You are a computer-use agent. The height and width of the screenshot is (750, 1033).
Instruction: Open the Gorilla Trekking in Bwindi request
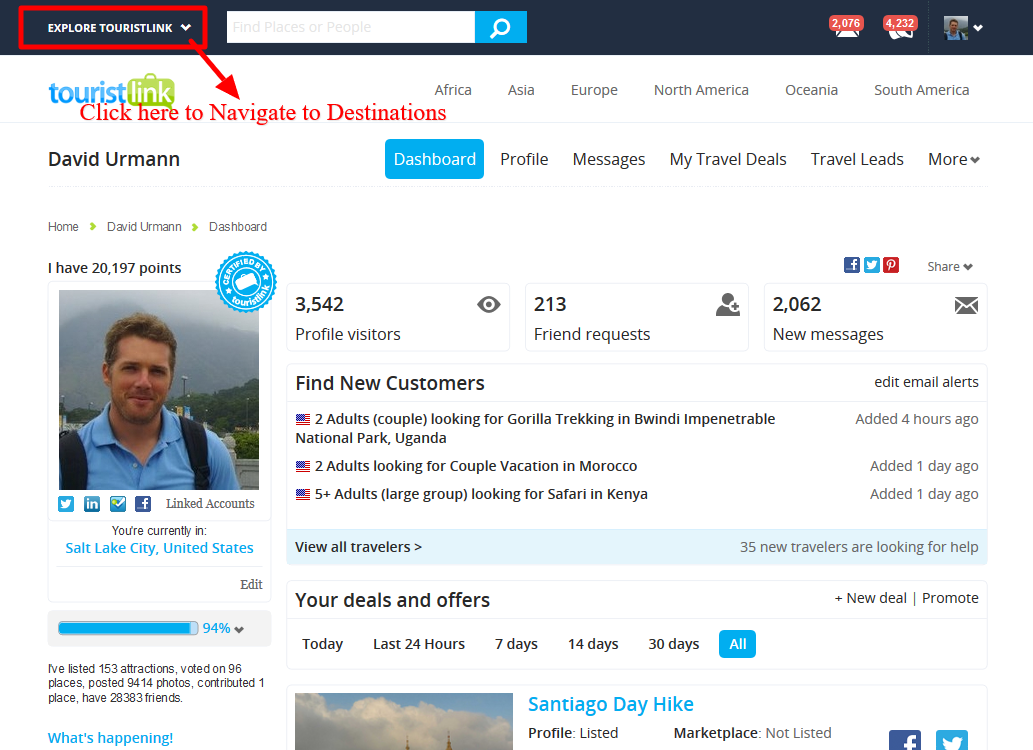click(x=535, y=428)
